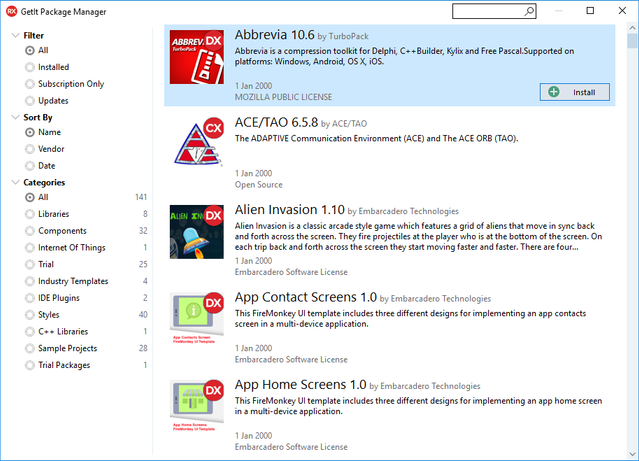
Task: Select the All categories option
Action: pyautogui.click(x=30, y=197)
